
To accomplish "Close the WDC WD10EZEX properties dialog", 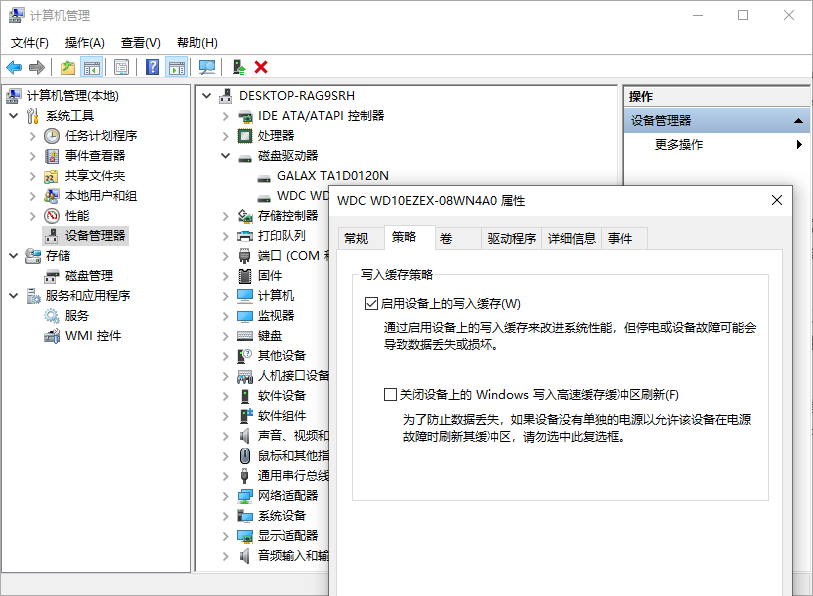I will 777,200.
